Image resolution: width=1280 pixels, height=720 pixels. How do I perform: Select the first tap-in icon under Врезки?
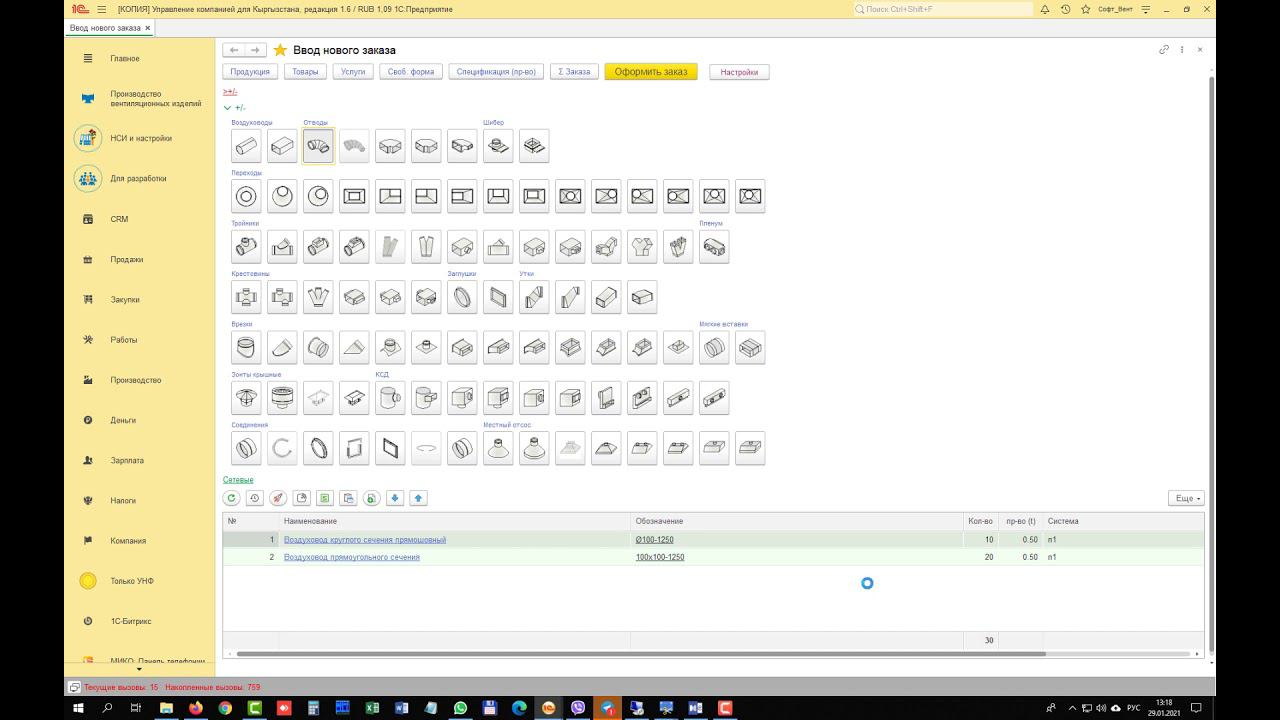pyautogui.click(x=246, y=347)
